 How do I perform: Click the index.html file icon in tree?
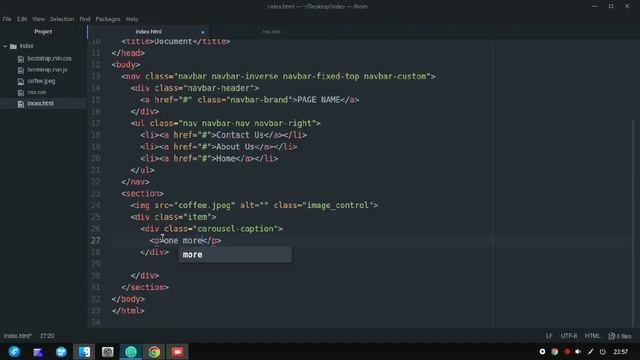coord(21,104)
